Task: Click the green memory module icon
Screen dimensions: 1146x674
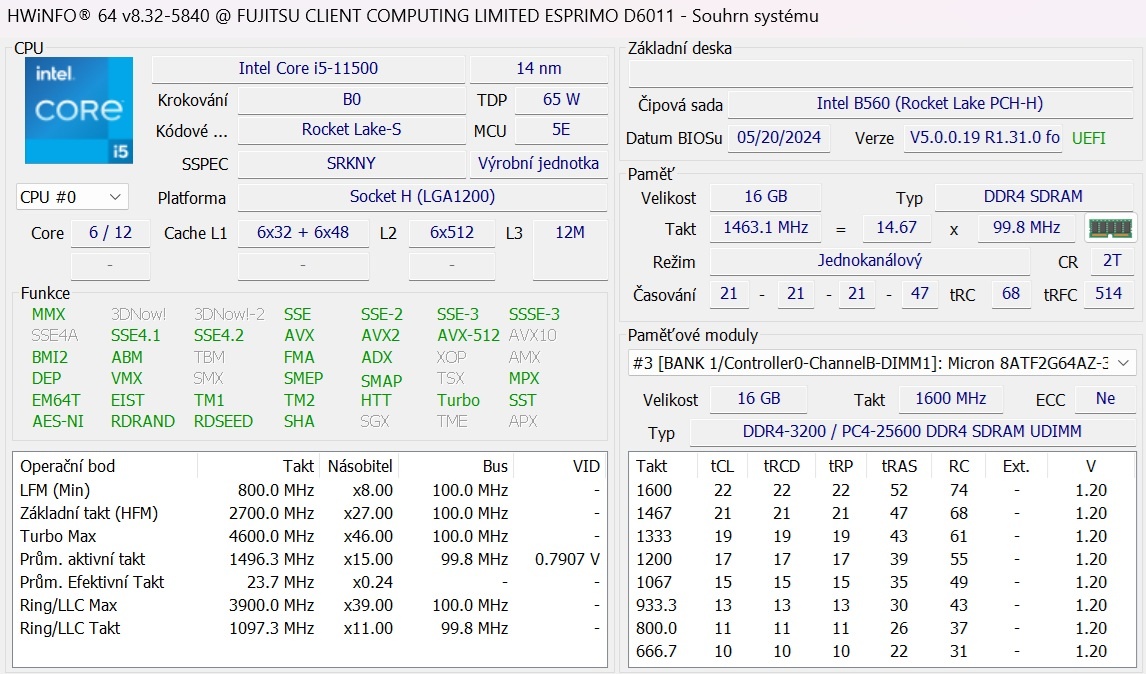Action: [1110, 228]
